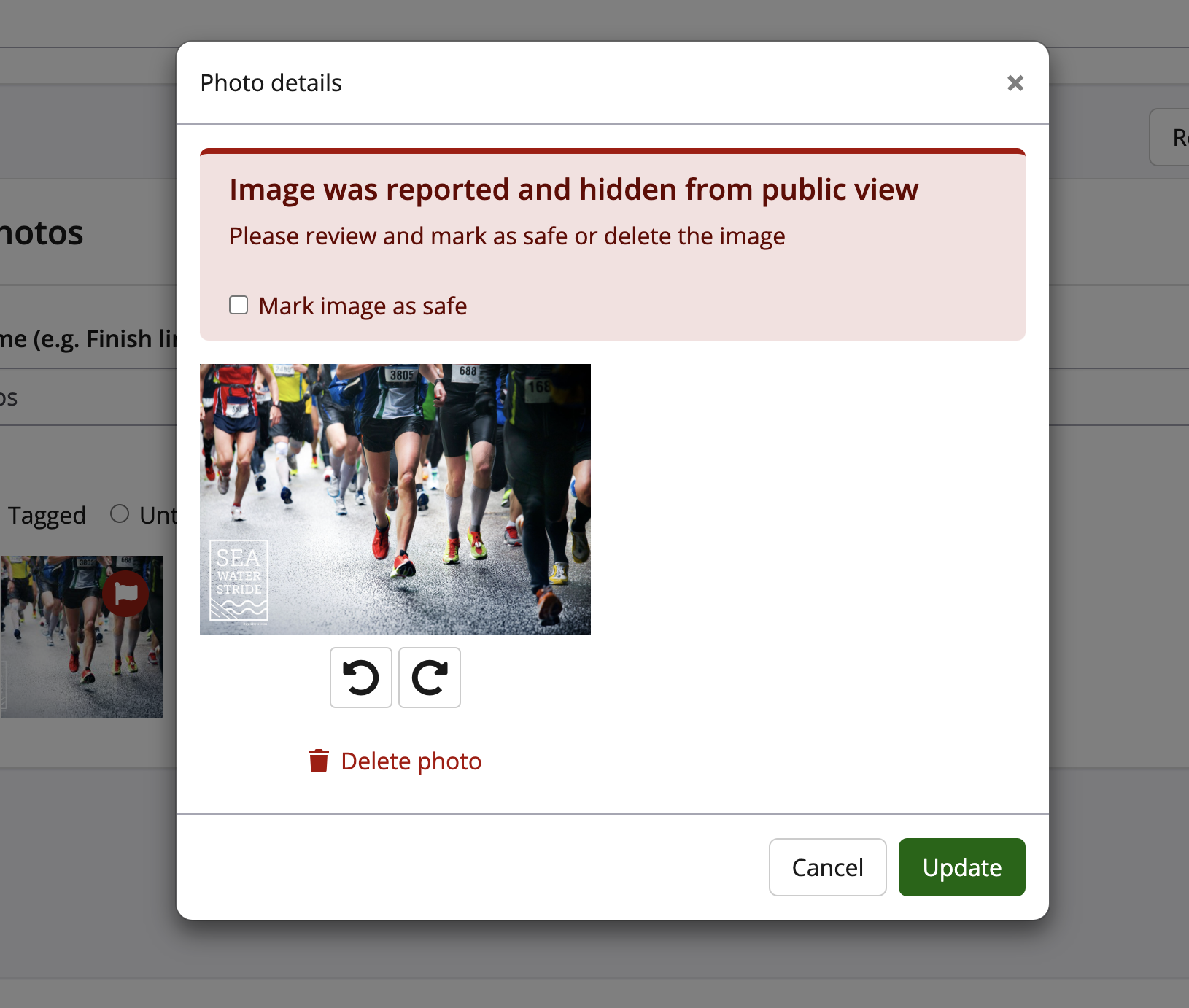Rotate the photo counterclockwise

click(x=360, y=678)
